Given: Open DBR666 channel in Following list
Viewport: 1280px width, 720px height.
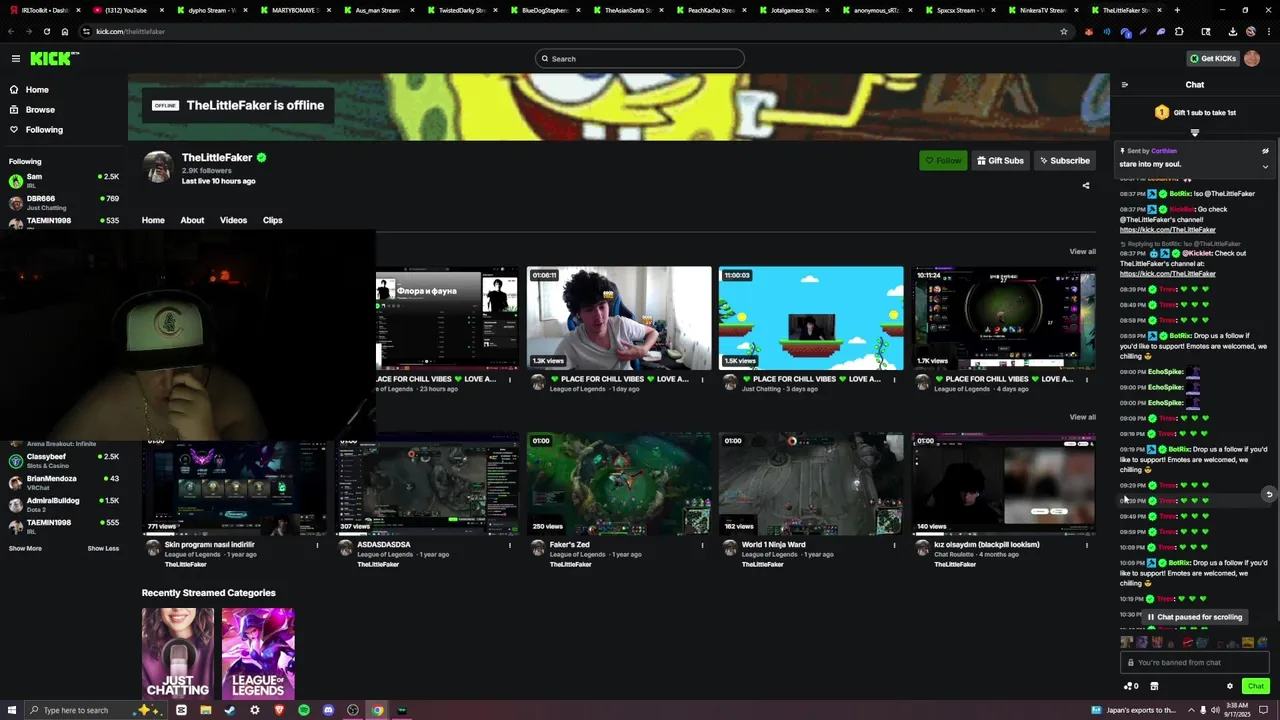Looking at the screenshot, I should (x=63, y=203).
